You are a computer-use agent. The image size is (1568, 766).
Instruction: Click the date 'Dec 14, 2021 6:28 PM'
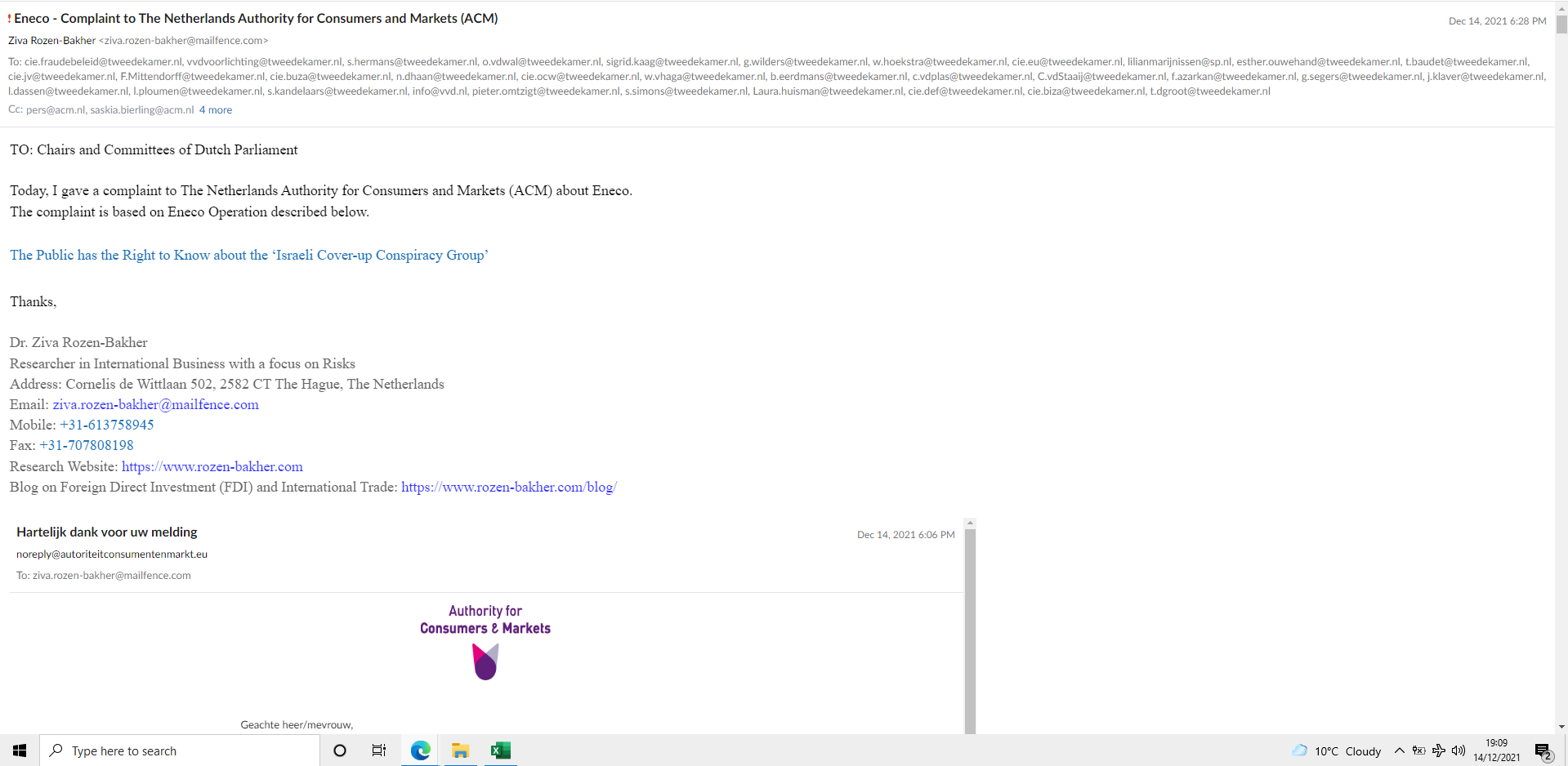tap(1497, 21)
